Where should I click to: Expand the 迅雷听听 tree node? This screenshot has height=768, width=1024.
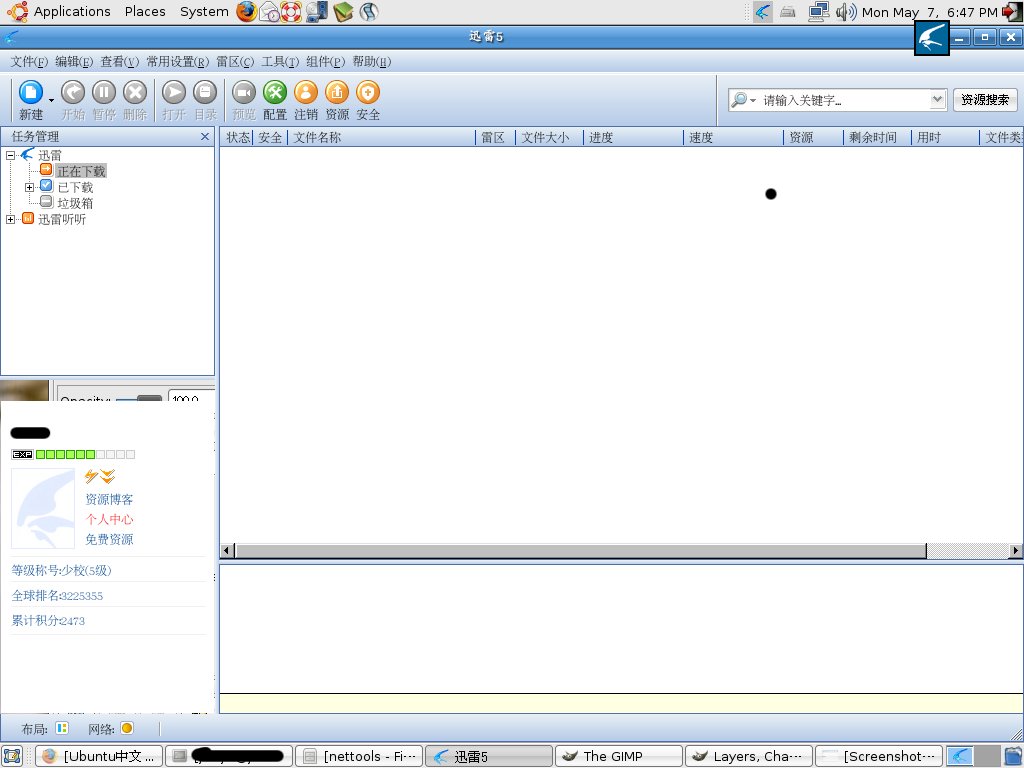pos(10,219)
